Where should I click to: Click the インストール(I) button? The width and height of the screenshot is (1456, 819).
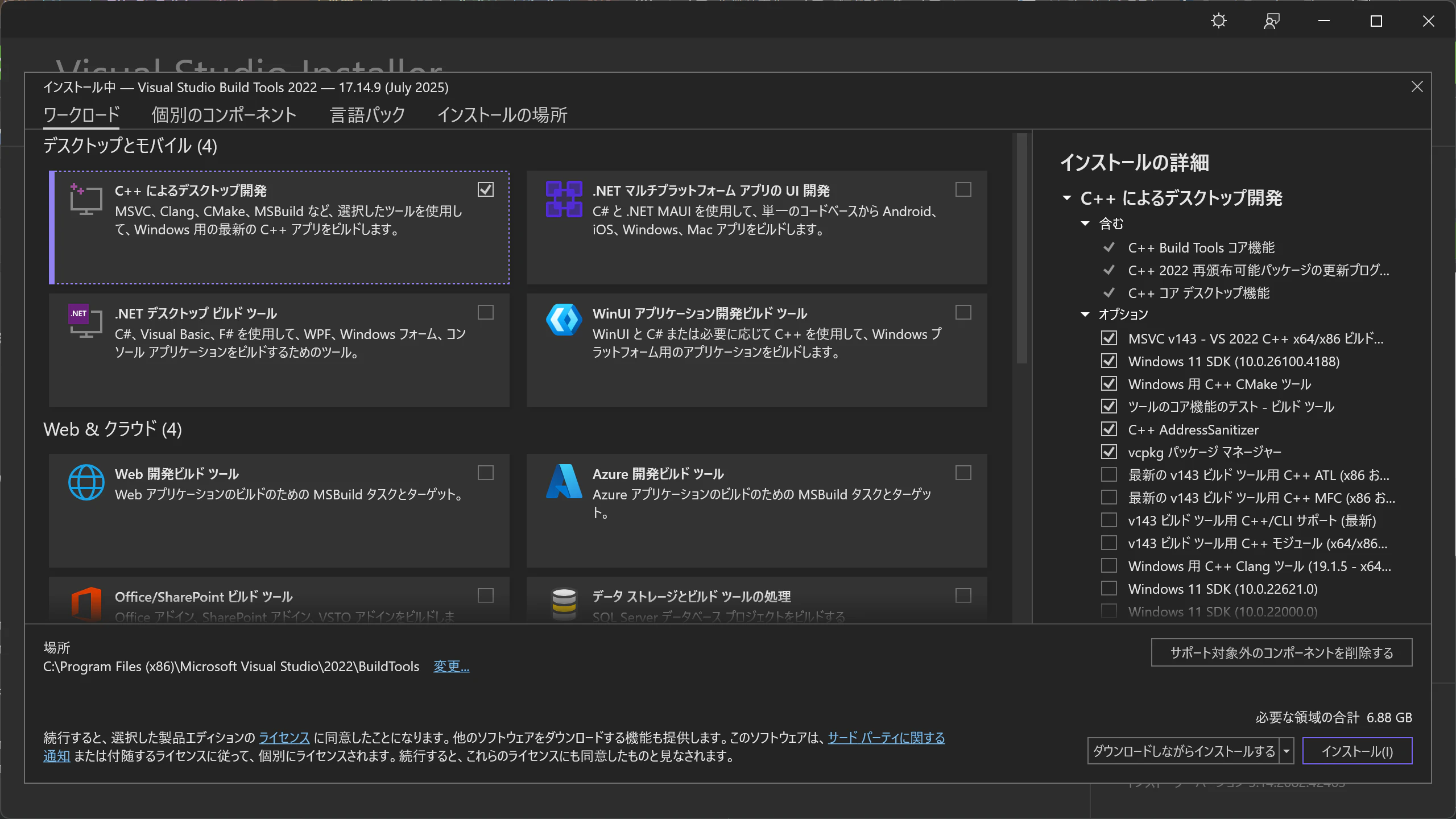pos(1357,751)
